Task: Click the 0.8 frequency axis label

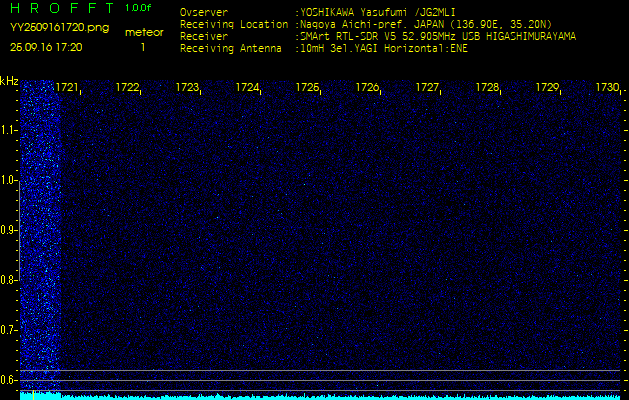Action: [8, 280]
